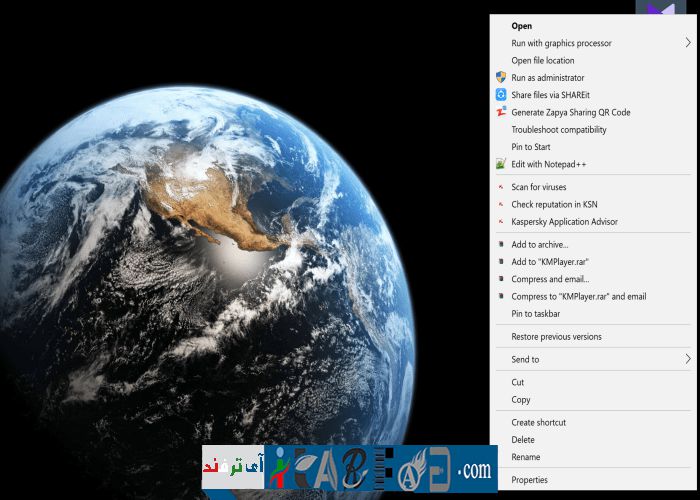This screenshot has height=500, width=700.
Task: Click the WinRAR icon beside Compress and email
Action: click(501, 279)
